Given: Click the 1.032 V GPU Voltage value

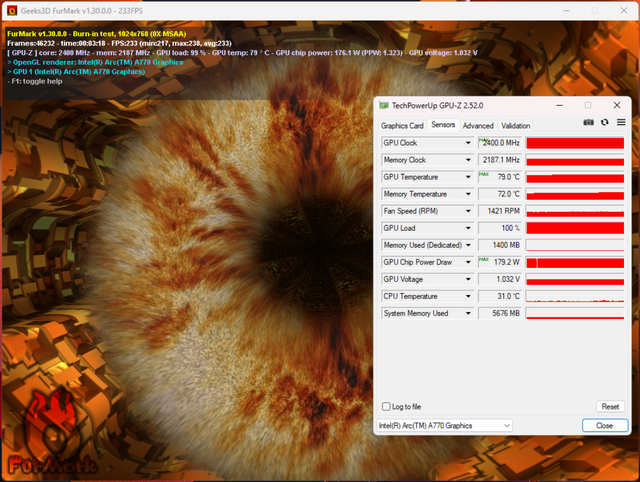Looking at the screenshot, I should click(500, 279).
